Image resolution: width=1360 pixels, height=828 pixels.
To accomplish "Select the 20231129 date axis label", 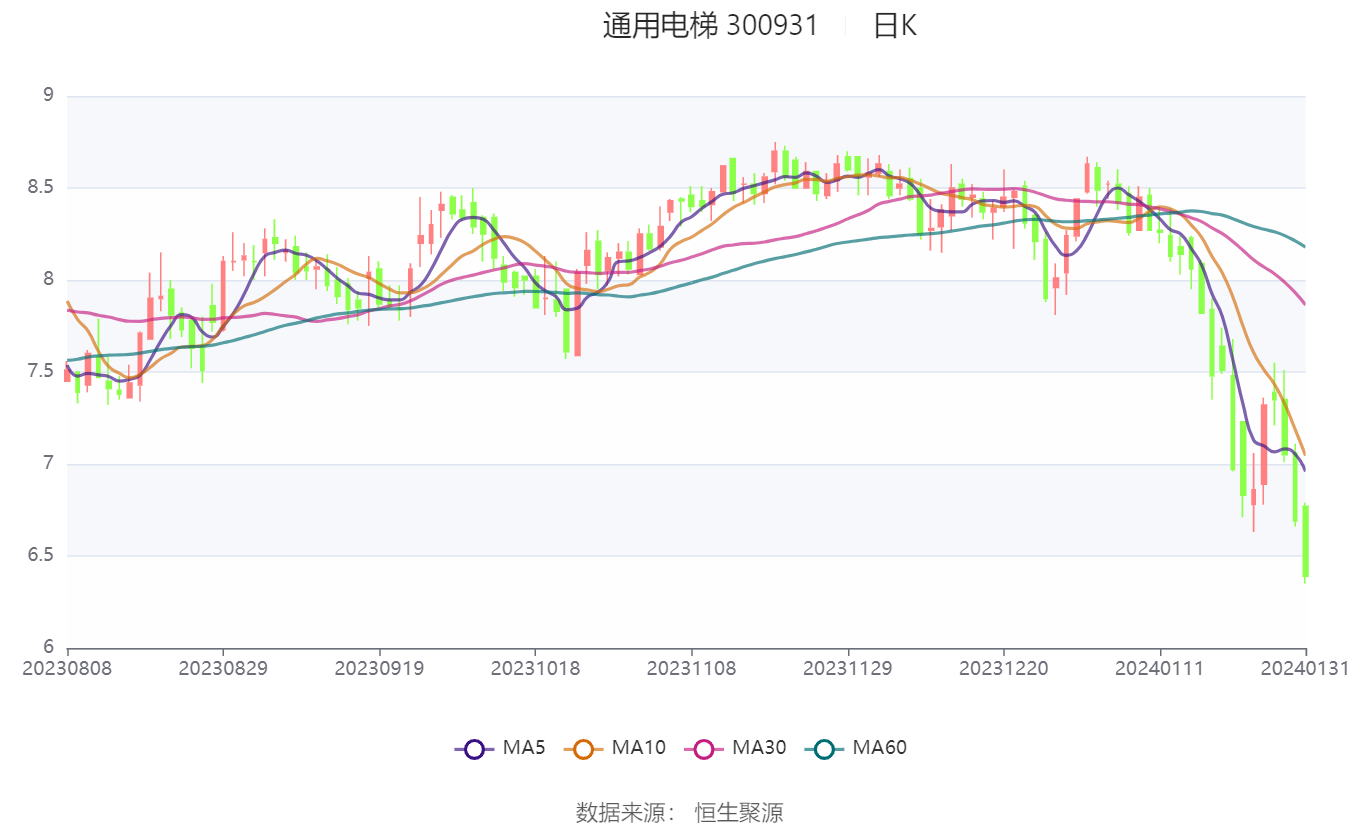I will [x=848, y=668].
